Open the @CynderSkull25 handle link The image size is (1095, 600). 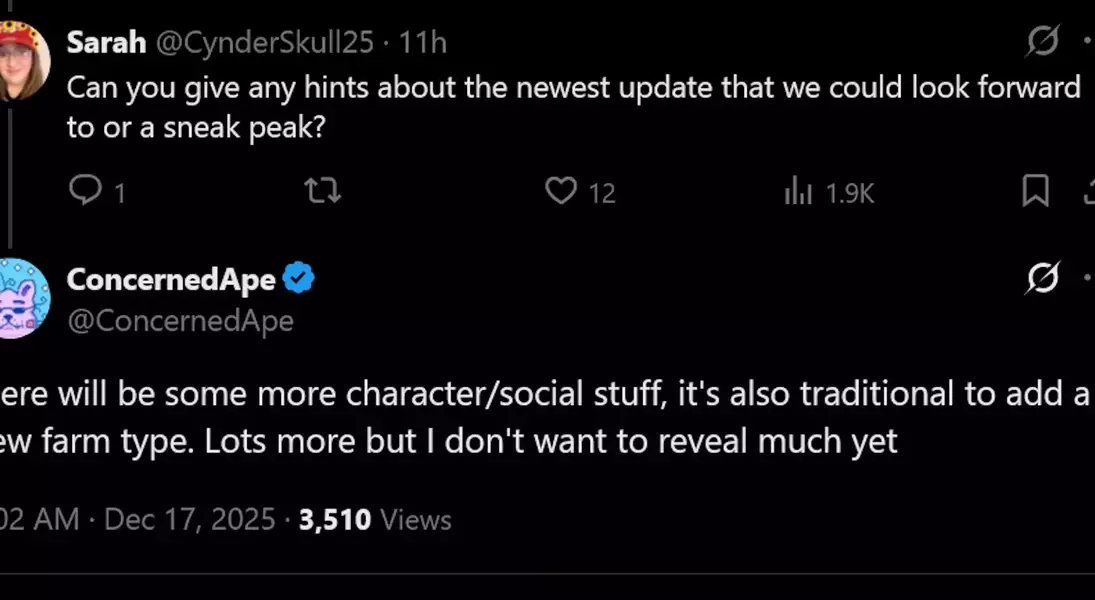tap(264, 42)
